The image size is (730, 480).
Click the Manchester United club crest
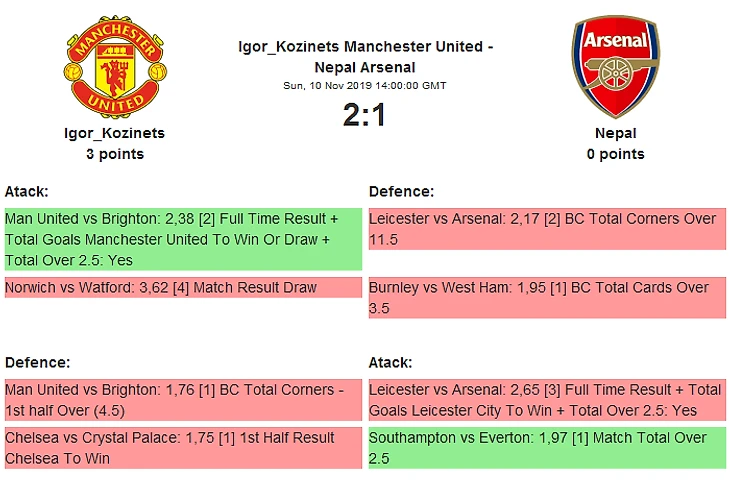point(115,67)
